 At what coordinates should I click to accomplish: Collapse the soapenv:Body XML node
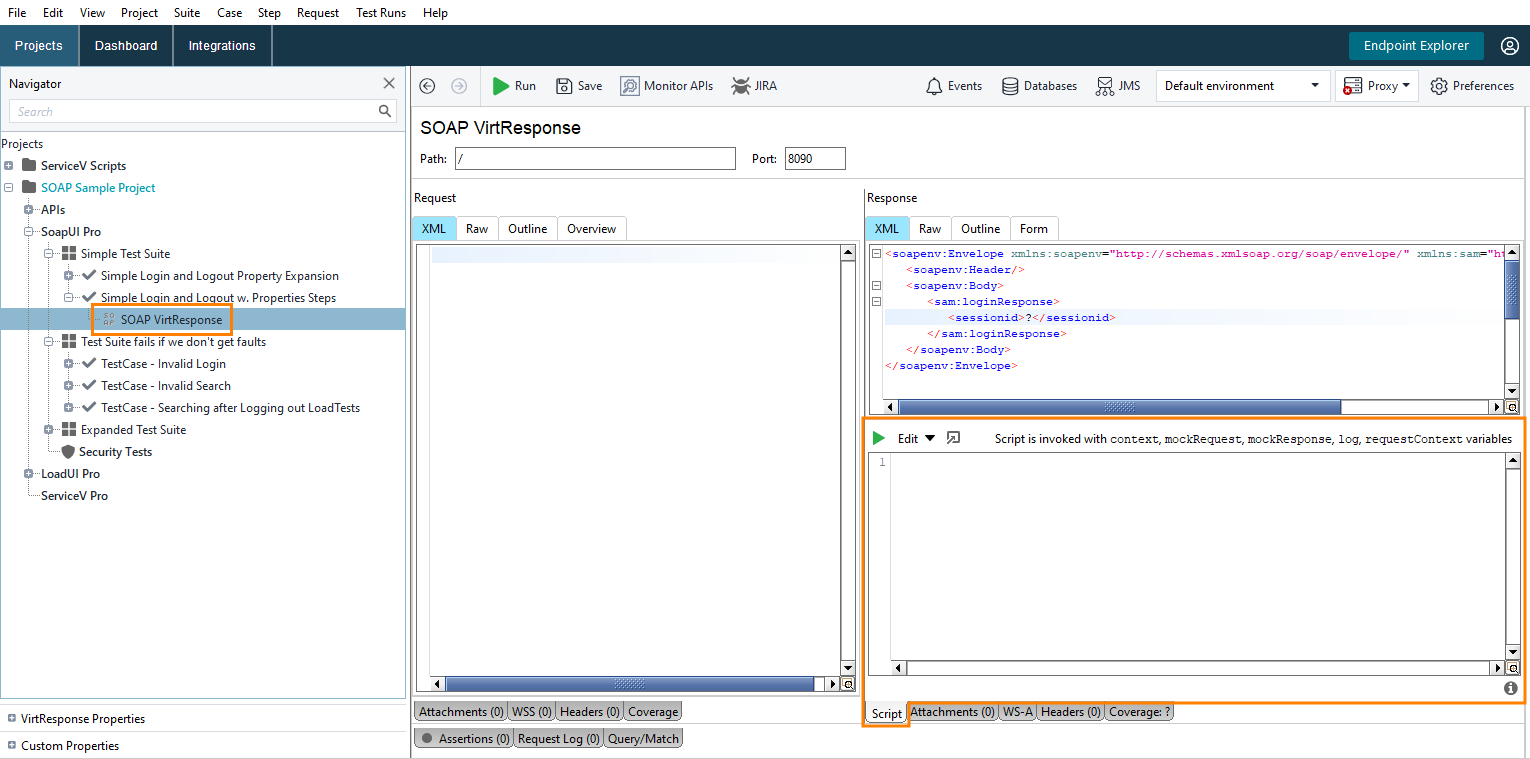pyautogui.click(x=876, y=285)
